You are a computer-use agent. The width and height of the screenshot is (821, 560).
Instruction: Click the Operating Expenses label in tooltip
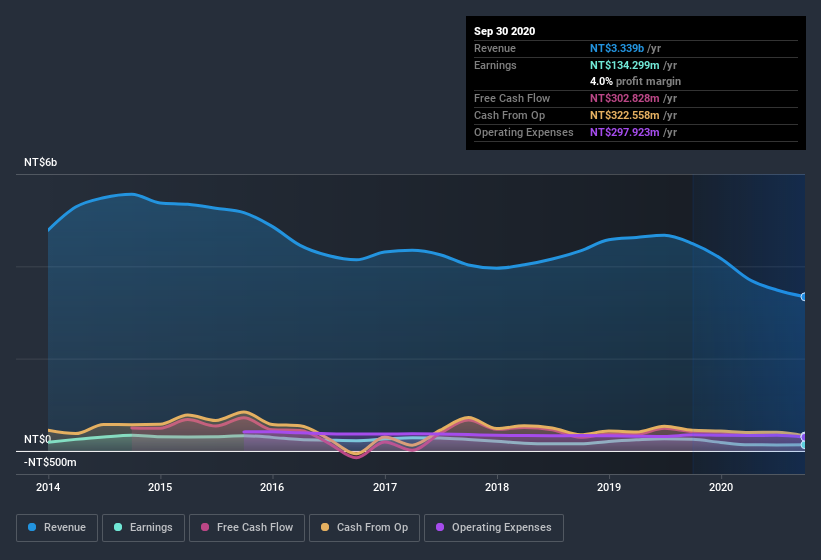point(524,132)
